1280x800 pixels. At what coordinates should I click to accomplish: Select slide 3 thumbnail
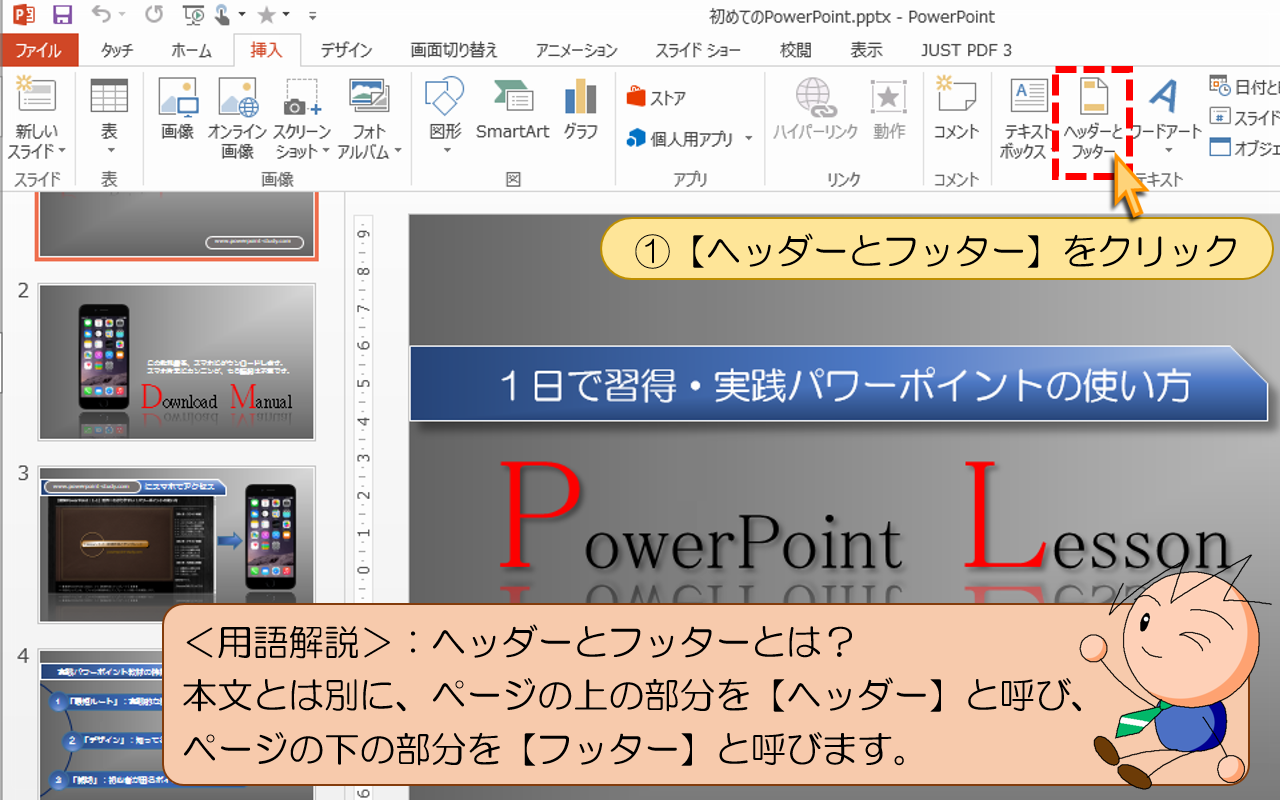[x=177, y=544]
